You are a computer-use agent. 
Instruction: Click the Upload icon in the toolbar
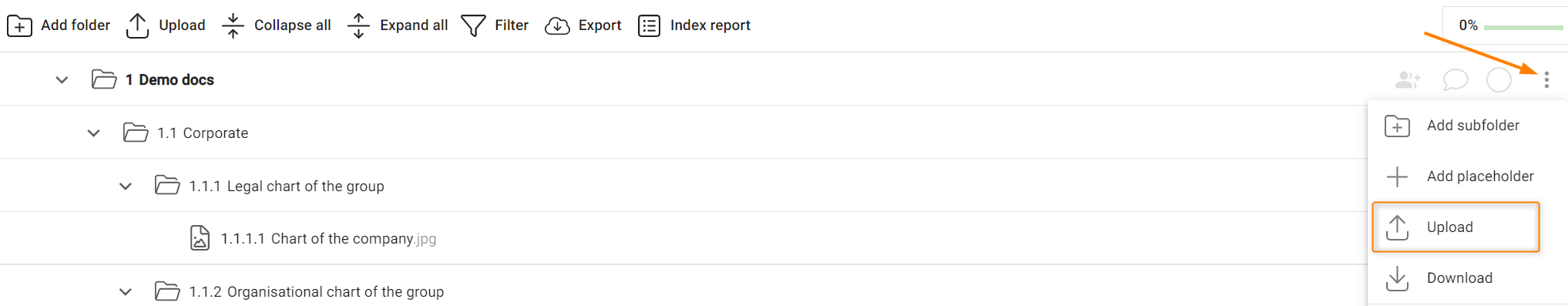[137, 25]
